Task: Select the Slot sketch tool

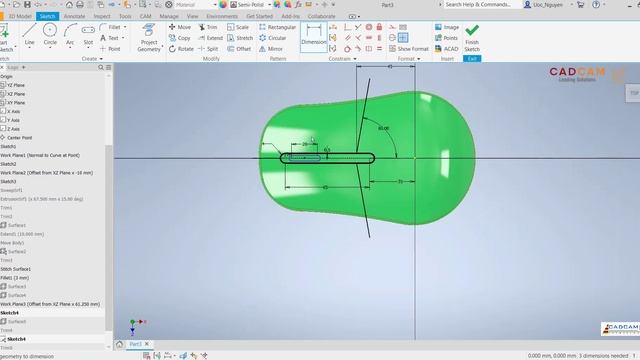Action: point(88,34)
